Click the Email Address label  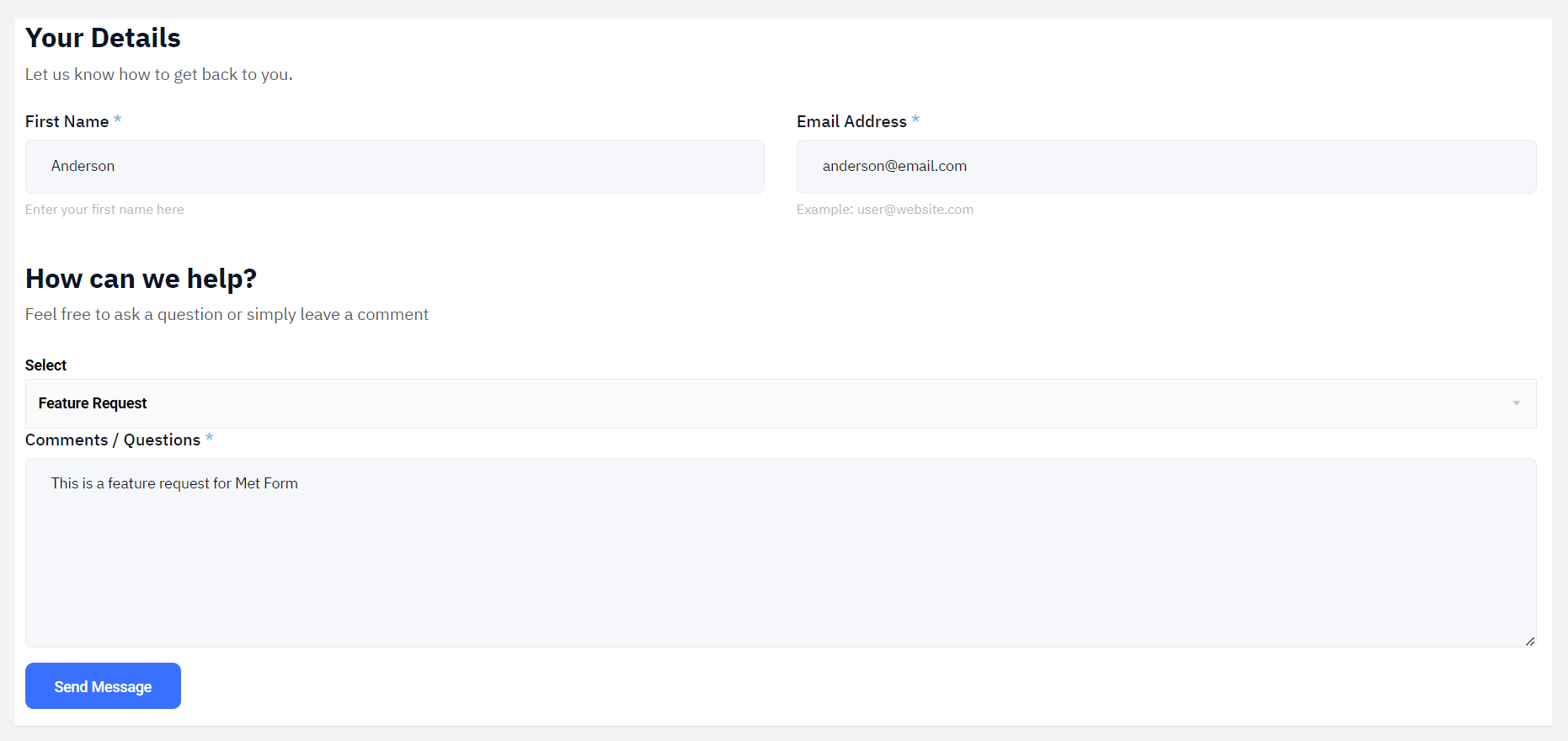click(851, 121)
